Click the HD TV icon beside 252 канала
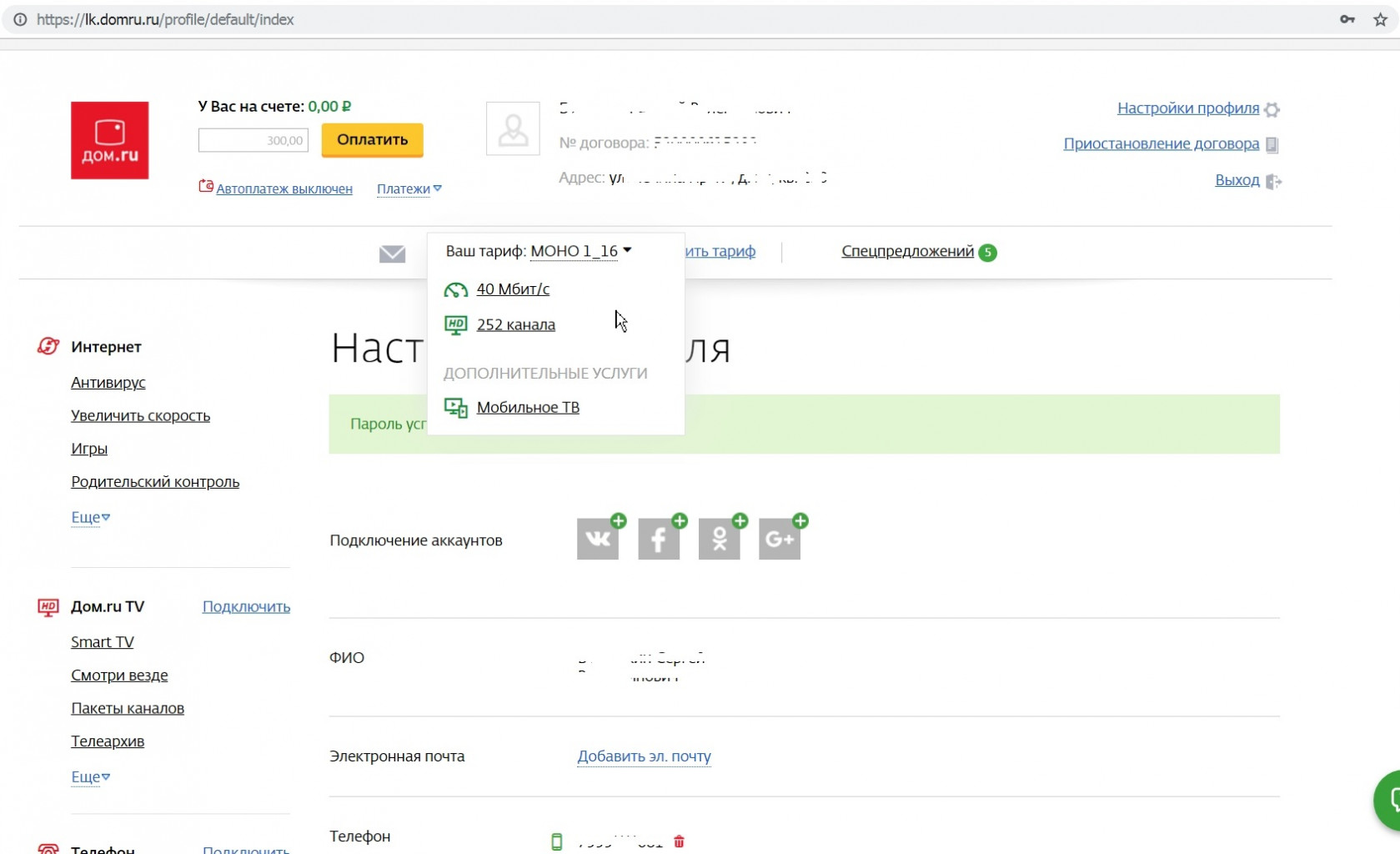 [x=455, y=324]
